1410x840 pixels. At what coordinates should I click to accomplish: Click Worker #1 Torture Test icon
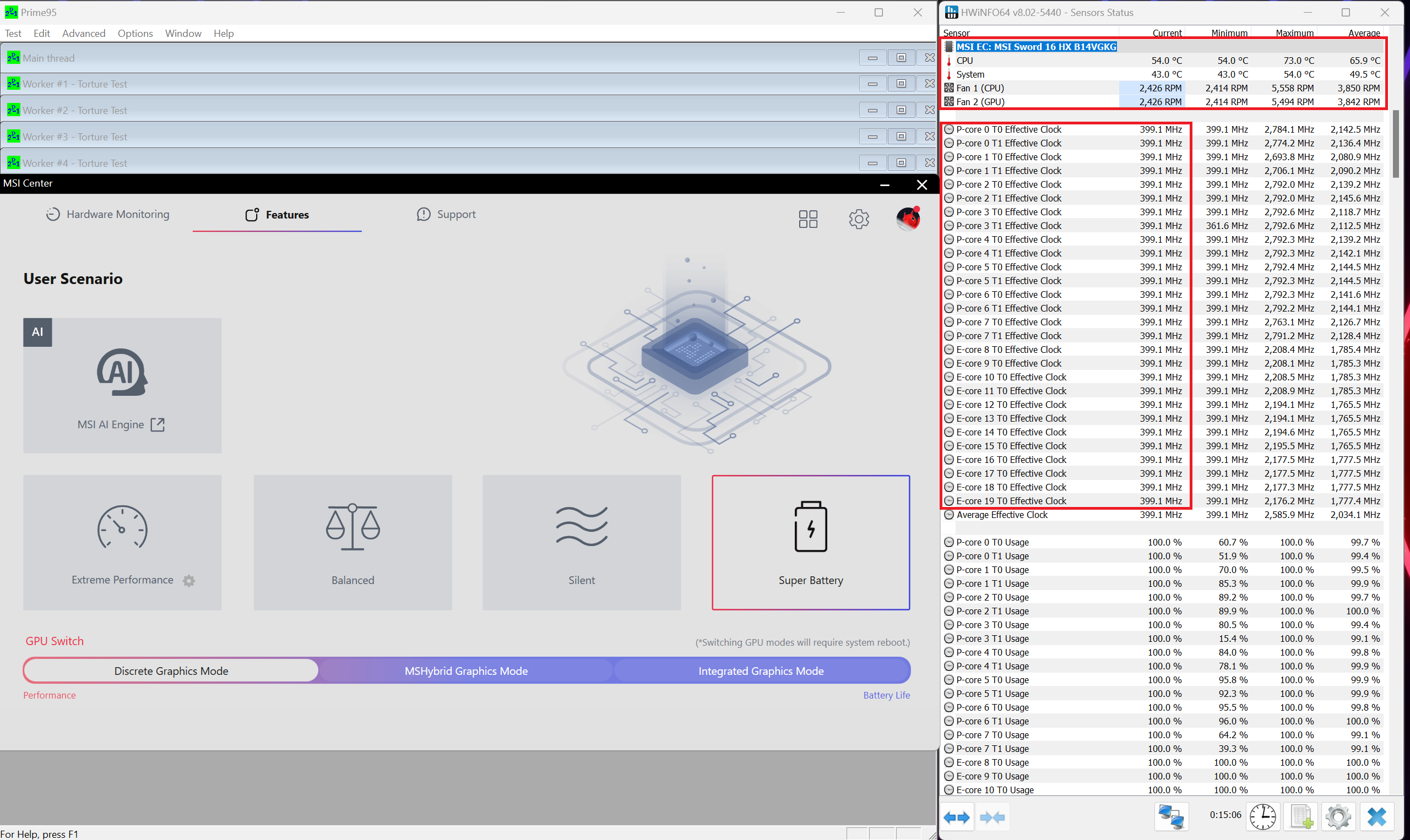(14, 84)
